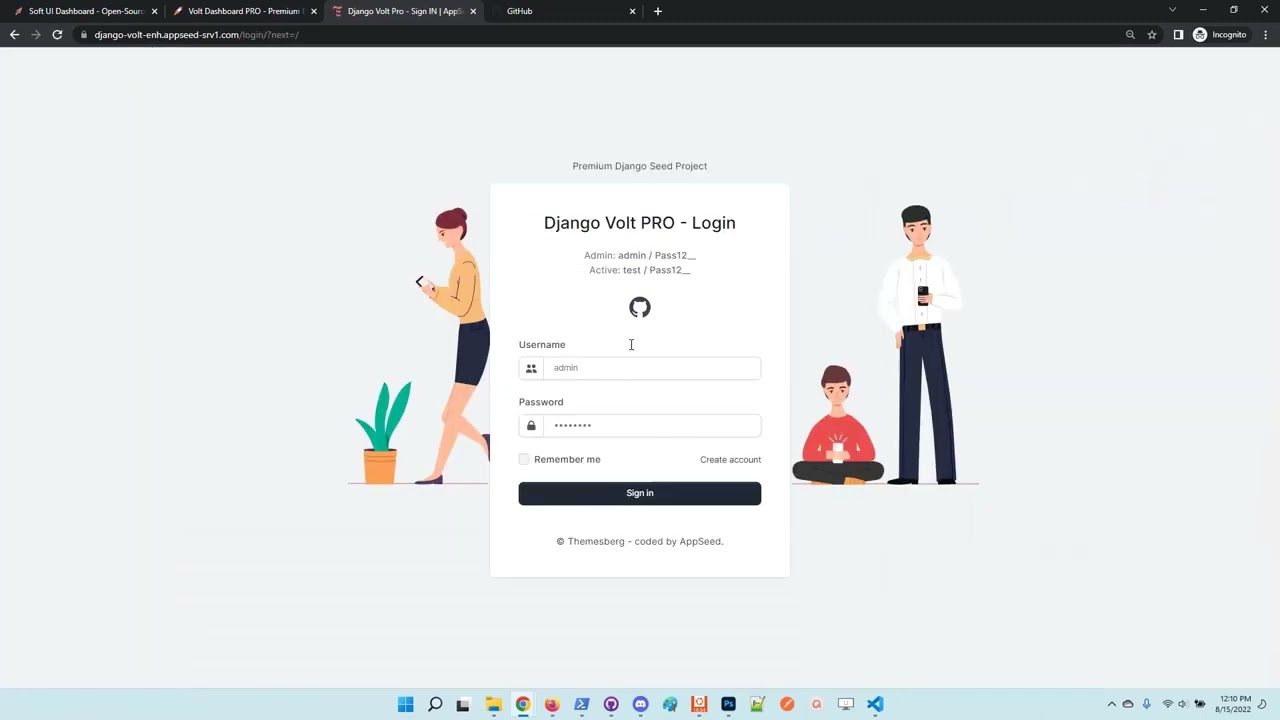Open the Chrome three-dot menu
This screenshot has height=720, width=1280.
click(1265, 35)
